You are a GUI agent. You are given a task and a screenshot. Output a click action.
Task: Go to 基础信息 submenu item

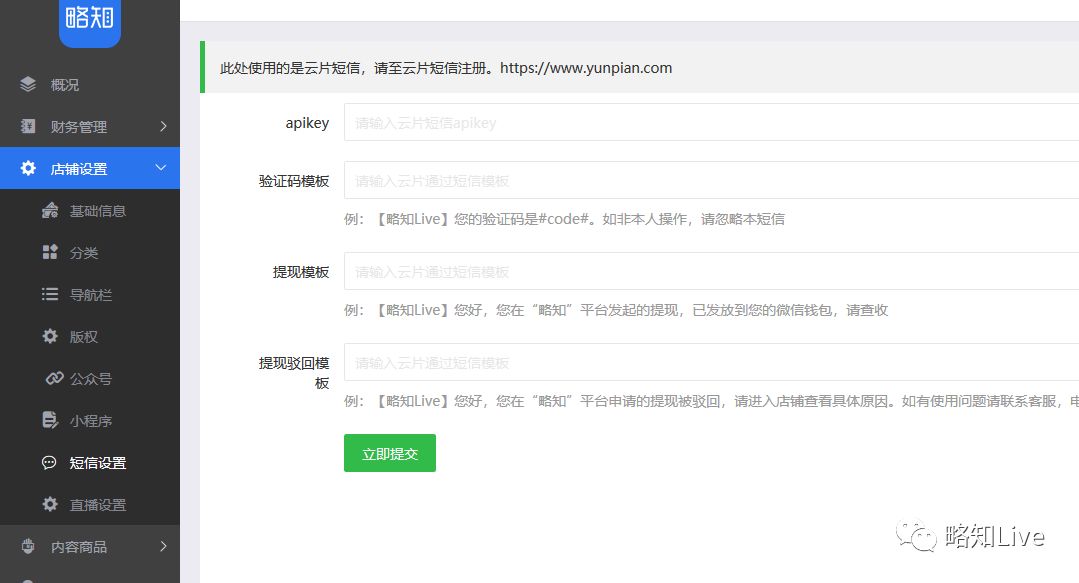coord(89,210)
